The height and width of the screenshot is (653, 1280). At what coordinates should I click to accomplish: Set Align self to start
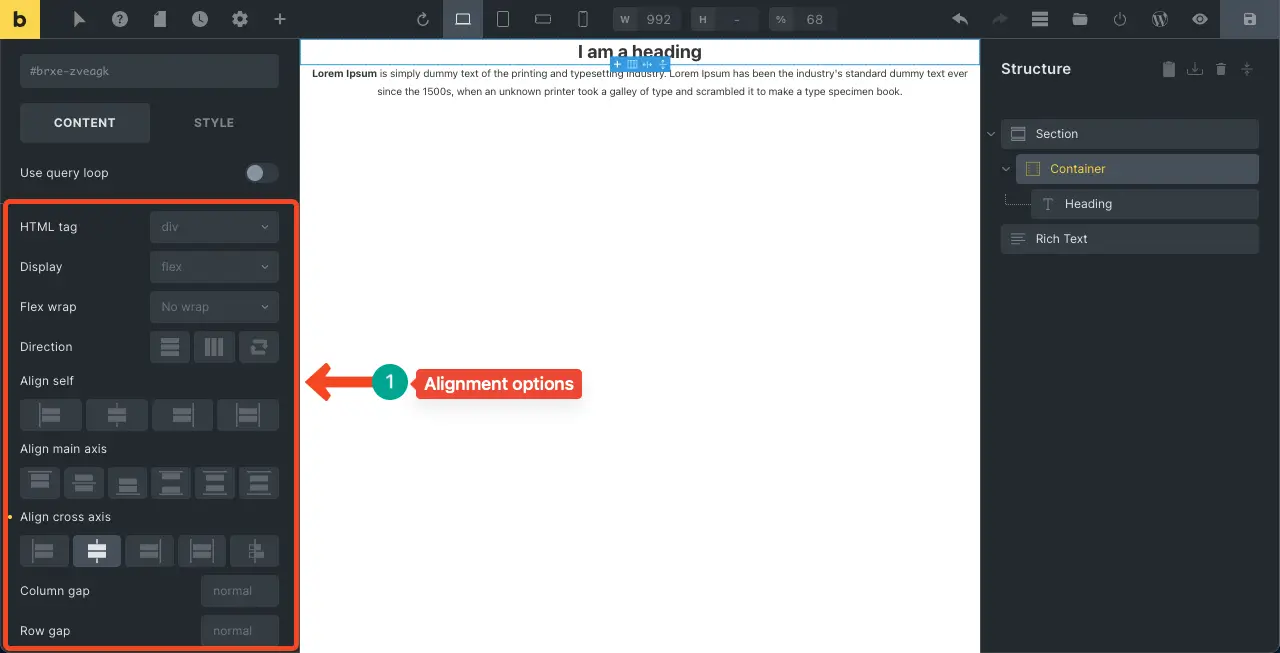51,415
